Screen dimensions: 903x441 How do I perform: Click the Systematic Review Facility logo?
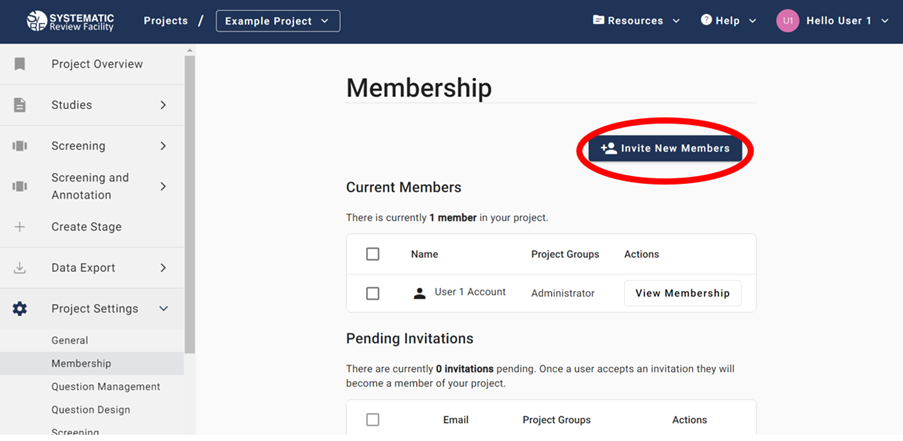coord(70,21)
